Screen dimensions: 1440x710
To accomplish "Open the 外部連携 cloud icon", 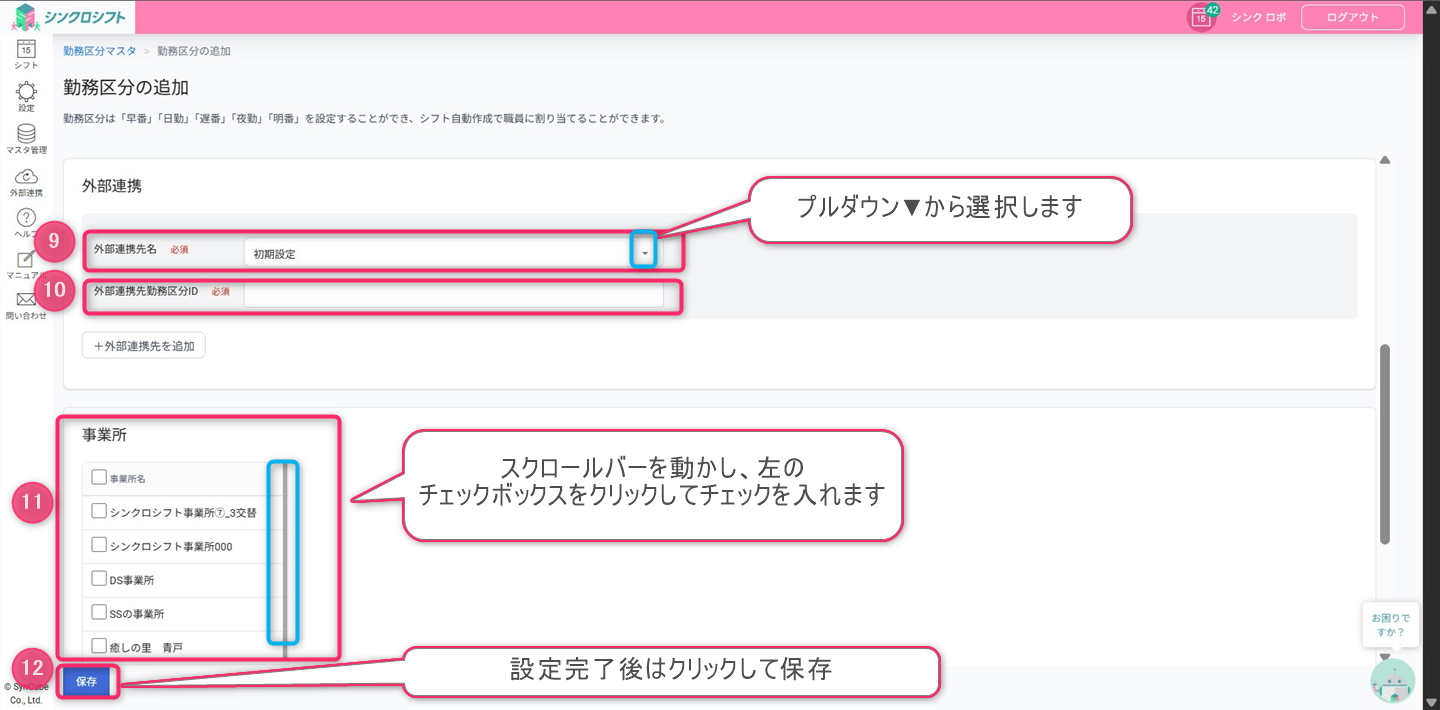I will 26,177.
